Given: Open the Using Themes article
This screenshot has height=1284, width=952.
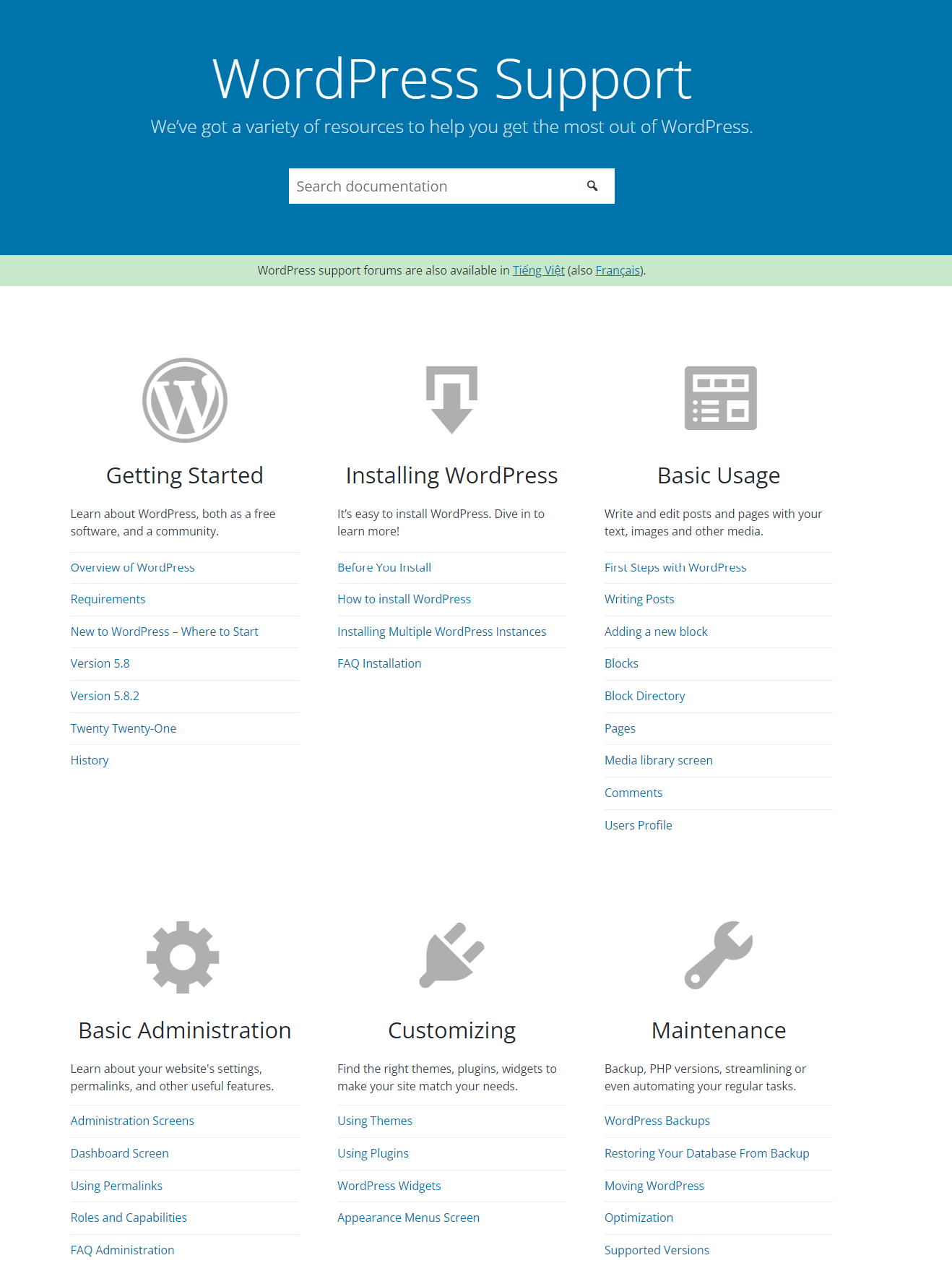Looking at the screenshot, I should (375, 1121).
